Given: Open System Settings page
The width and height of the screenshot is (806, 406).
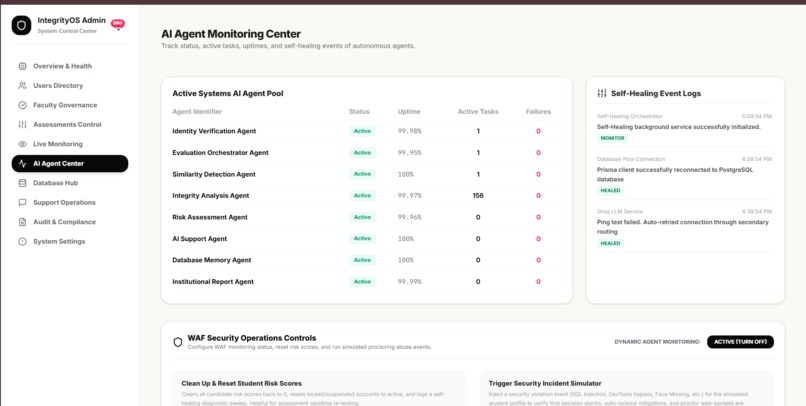Looking at the screenshot, I should [70, 242].
